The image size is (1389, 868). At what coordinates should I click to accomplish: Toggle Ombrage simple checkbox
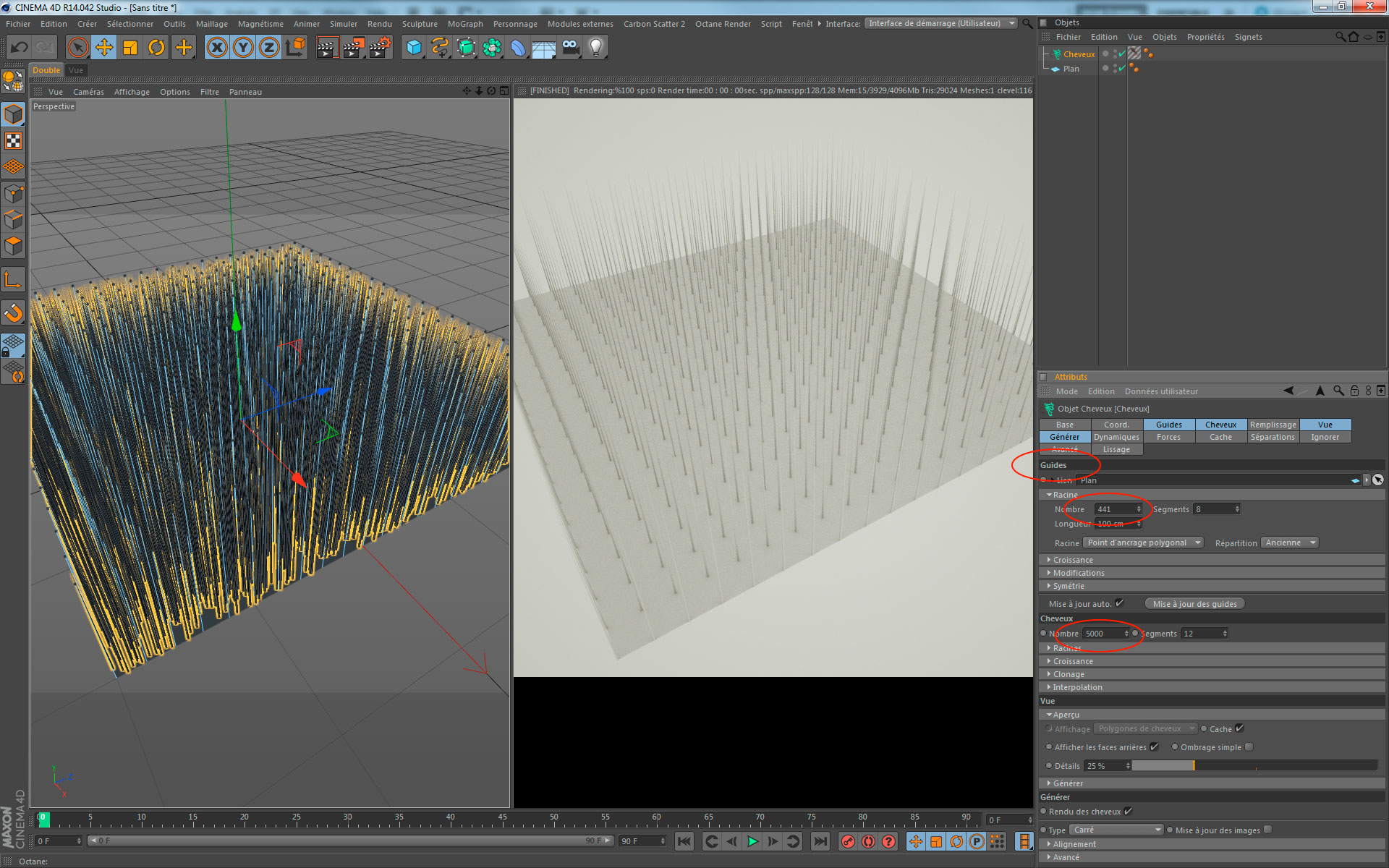1249,747
